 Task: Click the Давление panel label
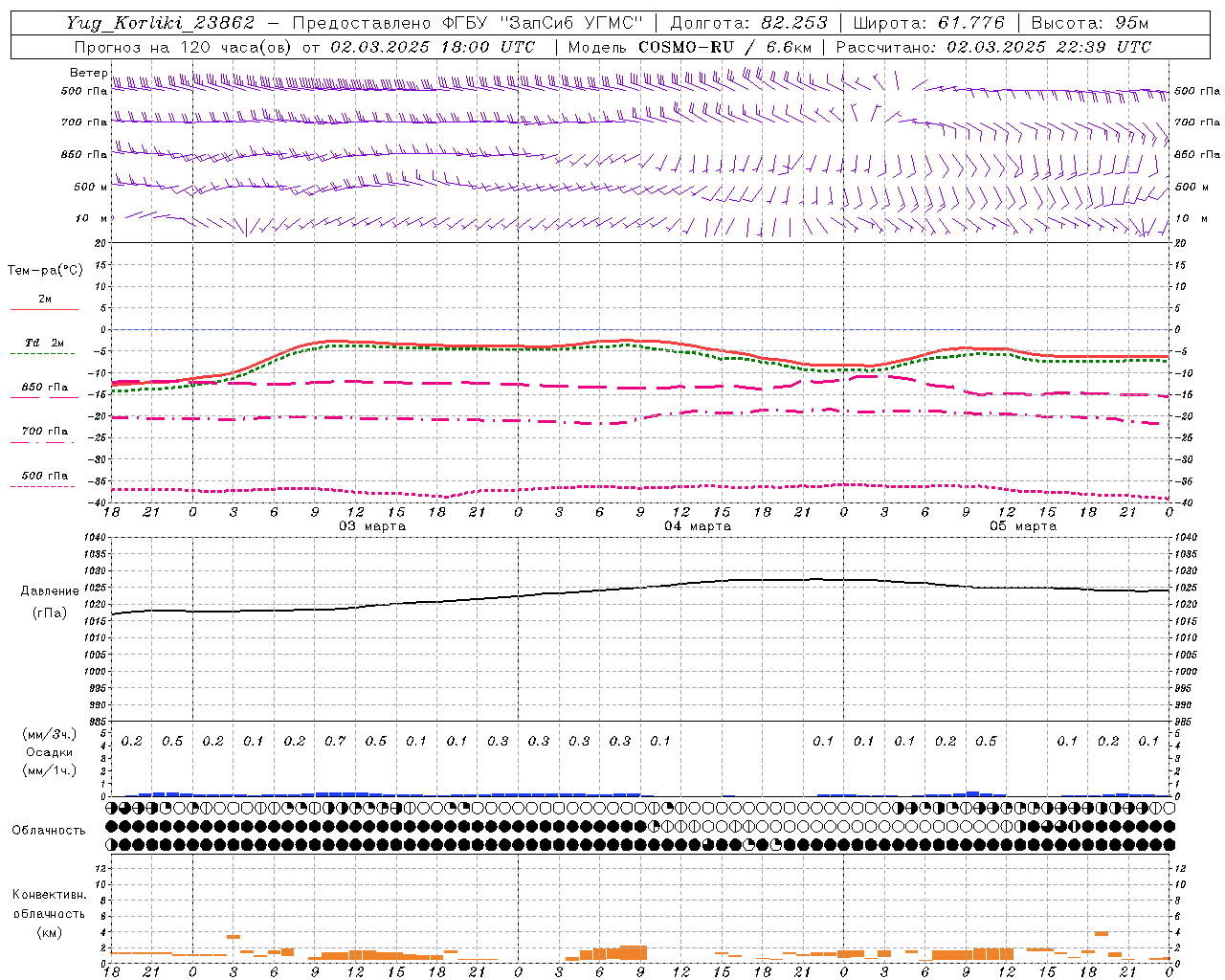click(50, 591)
